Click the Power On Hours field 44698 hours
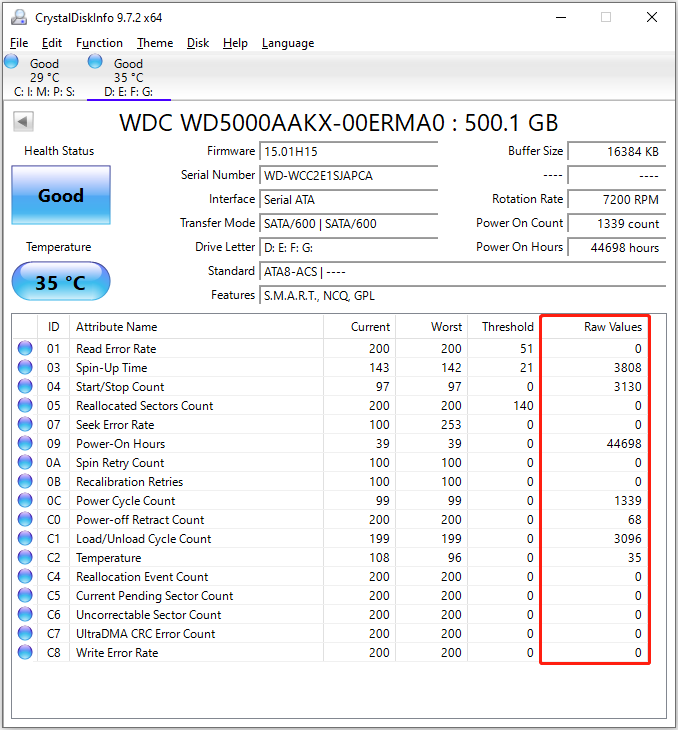 [617, 248]
